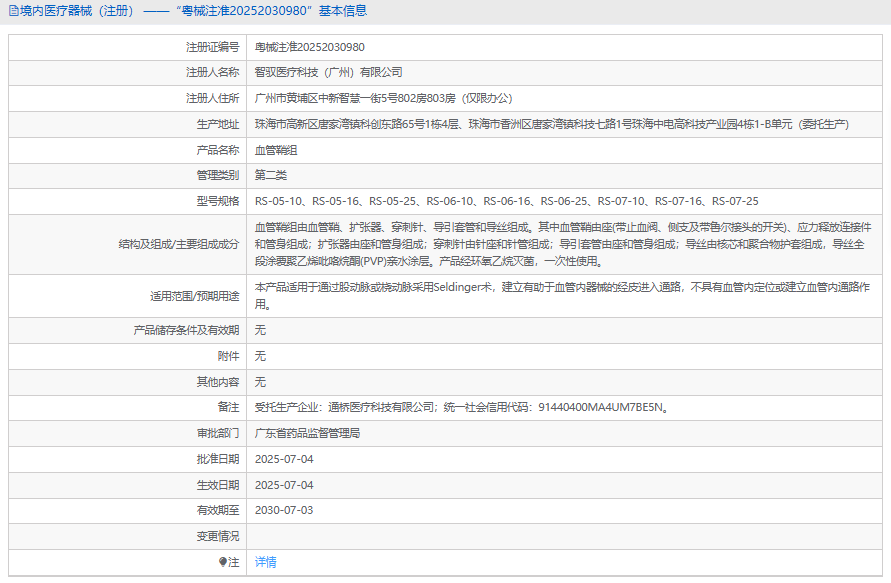Click the production address starting 珠海市高新区
This screenshot has height=583, width=891.
pyautogui.click(x=552, y=124)
